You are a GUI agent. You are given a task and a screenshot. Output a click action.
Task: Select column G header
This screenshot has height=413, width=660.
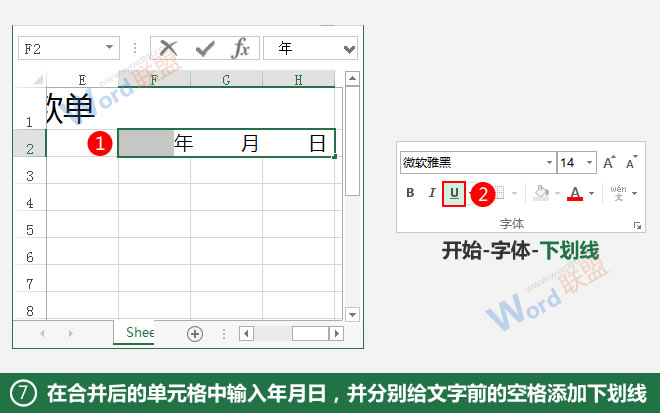pyautogui.click(x=226, y=80)
